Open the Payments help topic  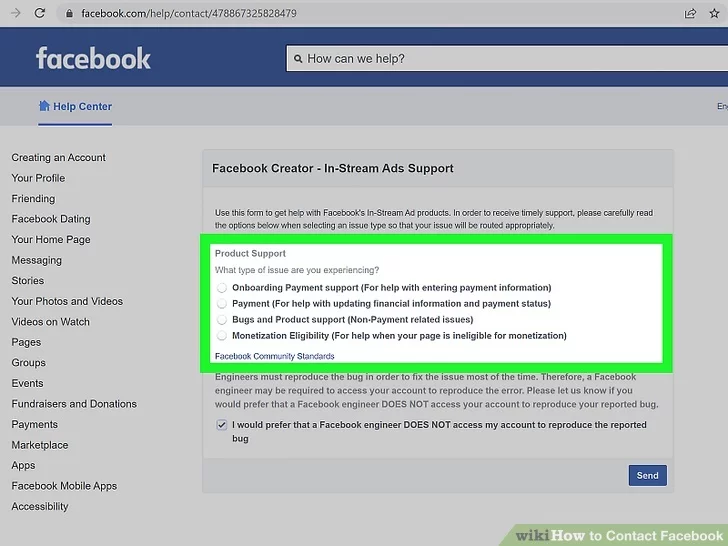[x=35, y=425]
